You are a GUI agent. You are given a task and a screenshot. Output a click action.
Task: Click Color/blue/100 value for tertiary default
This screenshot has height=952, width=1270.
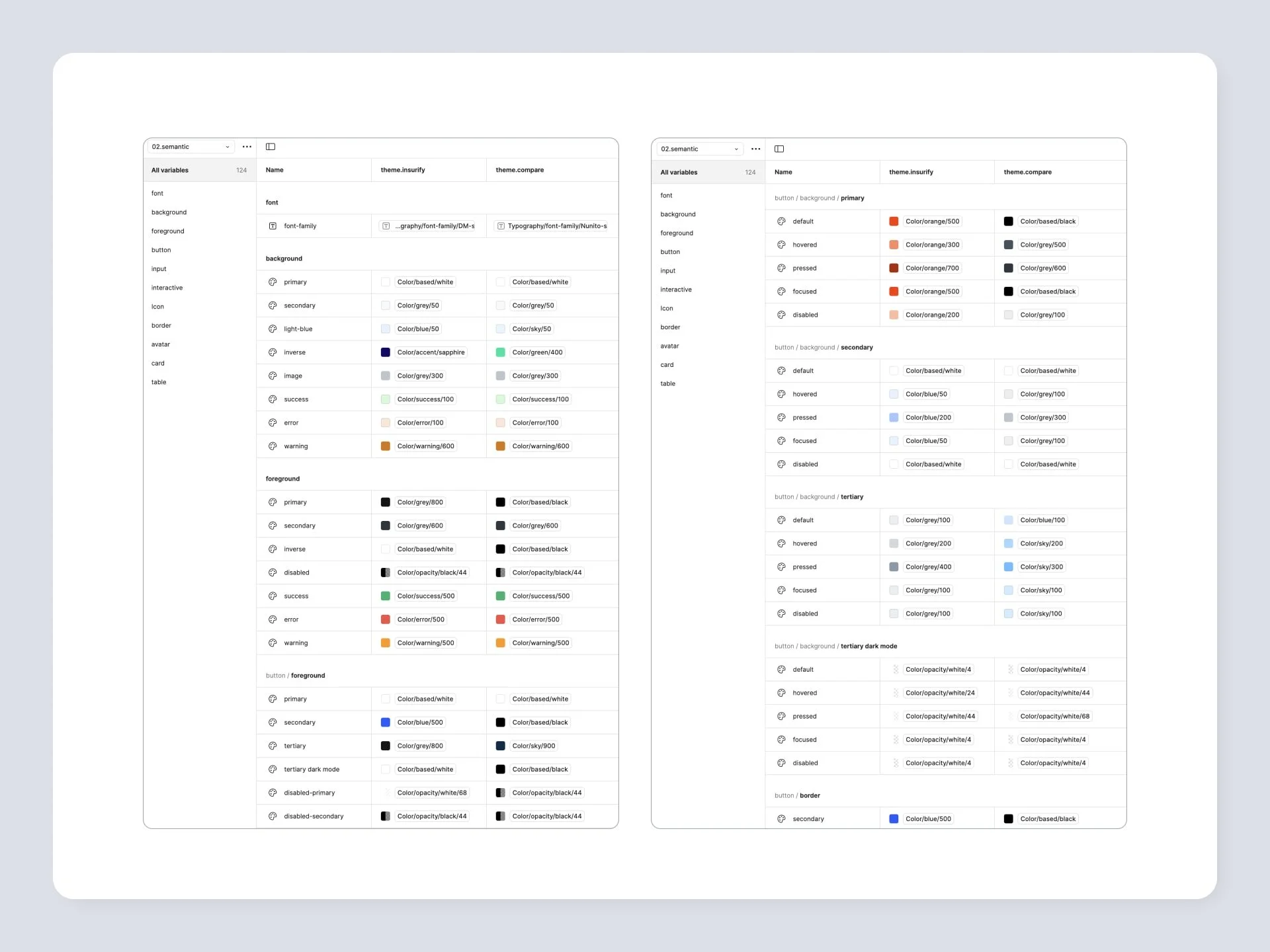coord(1043,520)
